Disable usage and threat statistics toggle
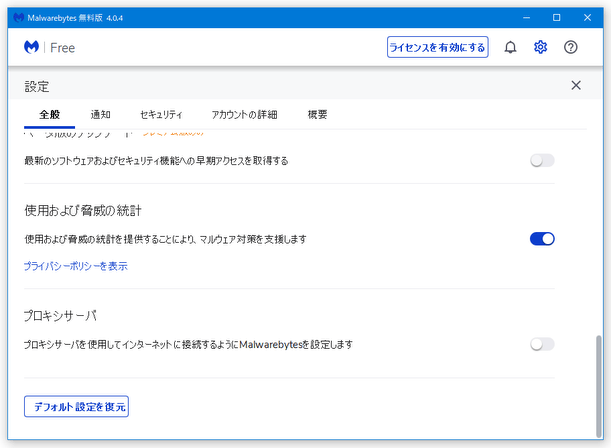 click(542, 239)
